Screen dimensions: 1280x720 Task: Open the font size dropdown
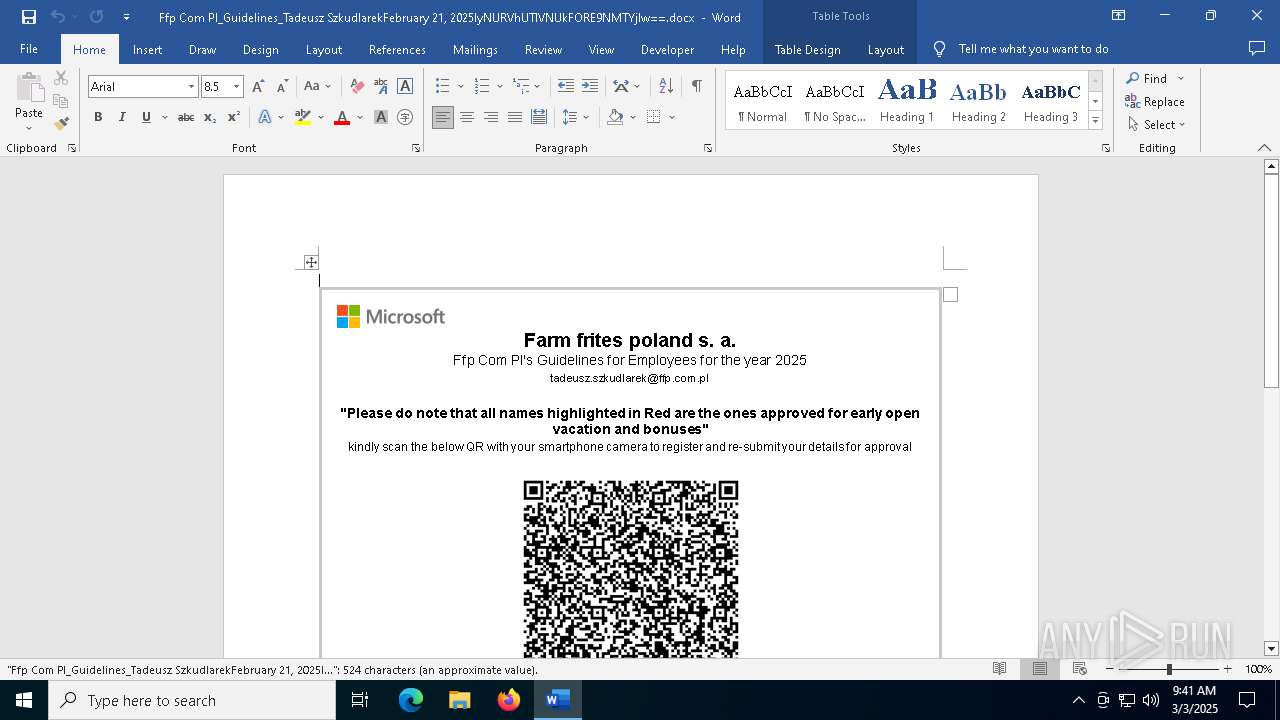pyautogui.click(x=236, y=87)
